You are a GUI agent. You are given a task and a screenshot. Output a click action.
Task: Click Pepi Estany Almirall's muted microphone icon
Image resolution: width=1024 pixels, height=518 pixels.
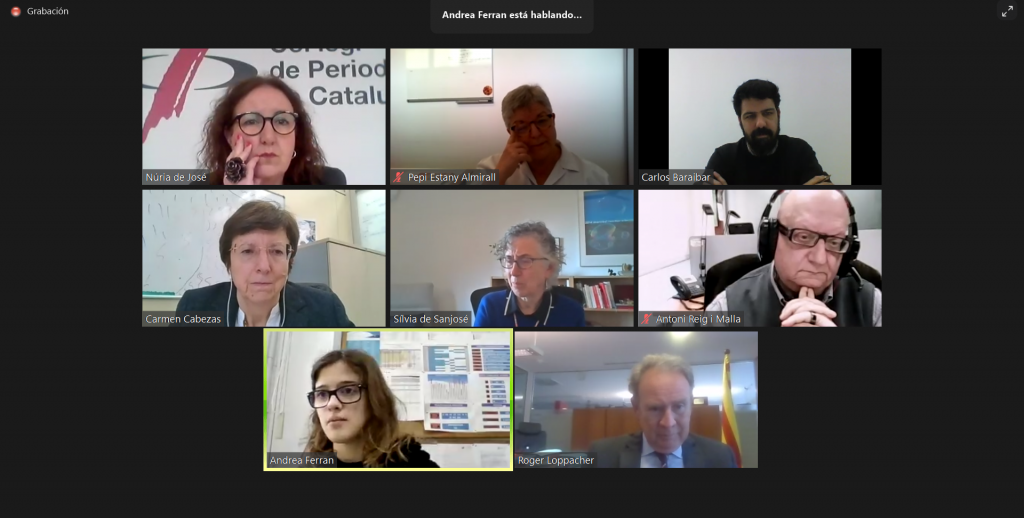(x=398, y=177)
